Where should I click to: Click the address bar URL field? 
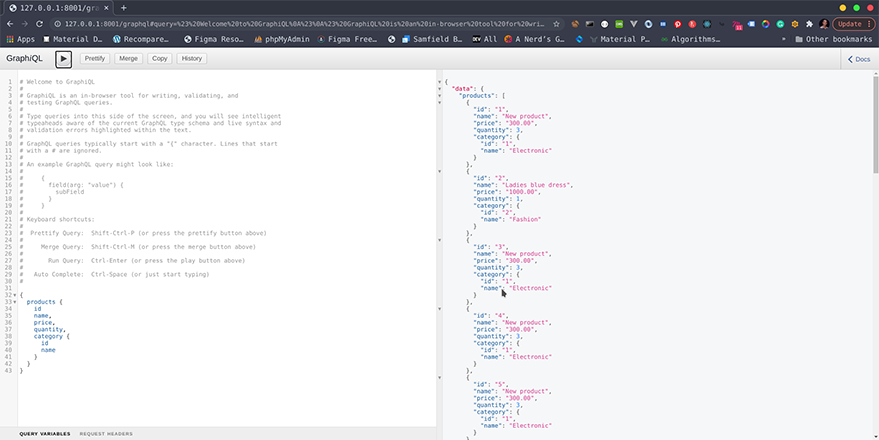click(304, 24)
